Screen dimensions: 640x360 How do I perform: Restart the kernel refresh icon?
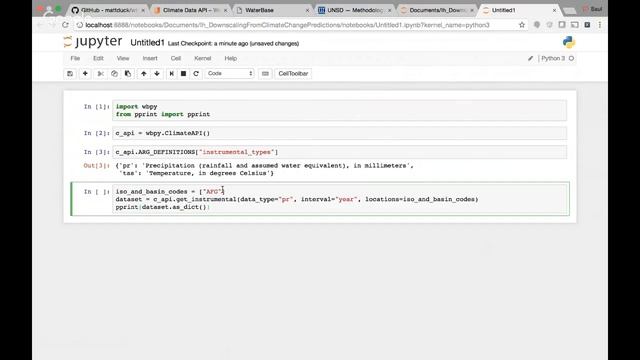coord(196,73)
